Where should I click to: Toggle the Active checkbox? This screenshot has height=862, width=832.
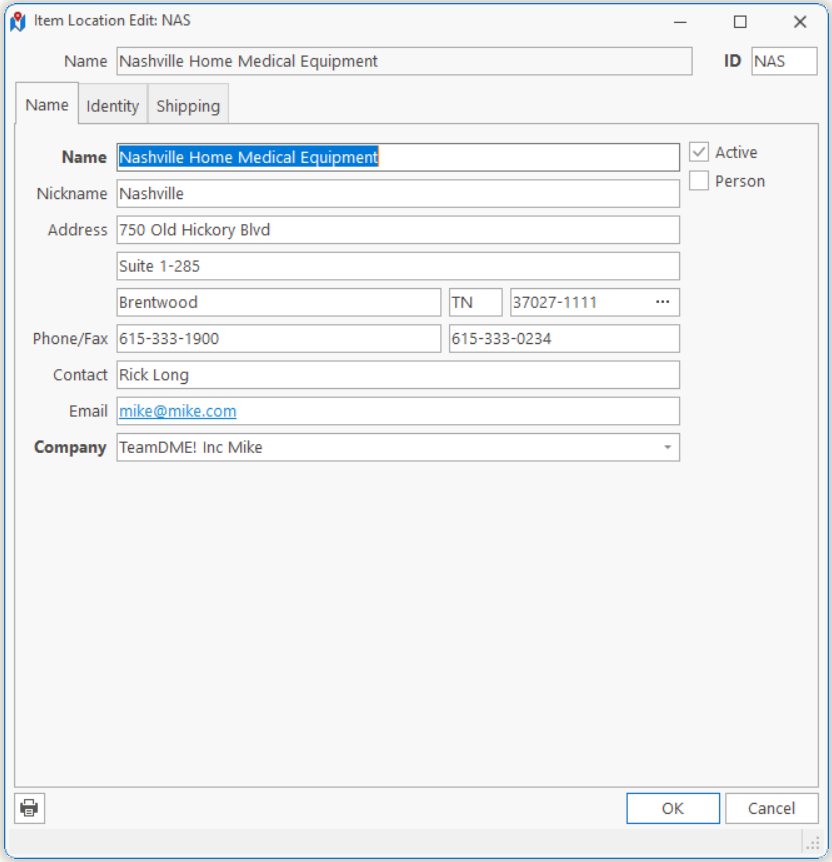pos(699,153)
